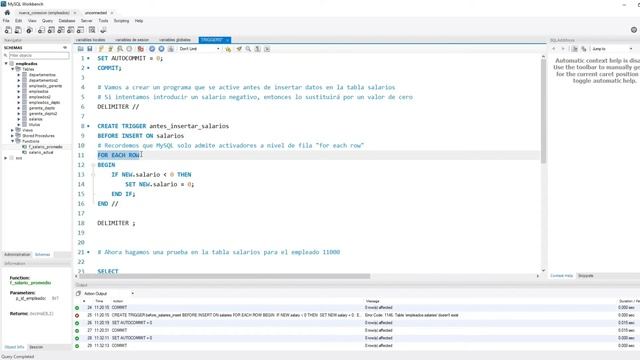This screenshot has height=360, width=640.
Task: Collapse the Functions folder
Action: point(13,141)
